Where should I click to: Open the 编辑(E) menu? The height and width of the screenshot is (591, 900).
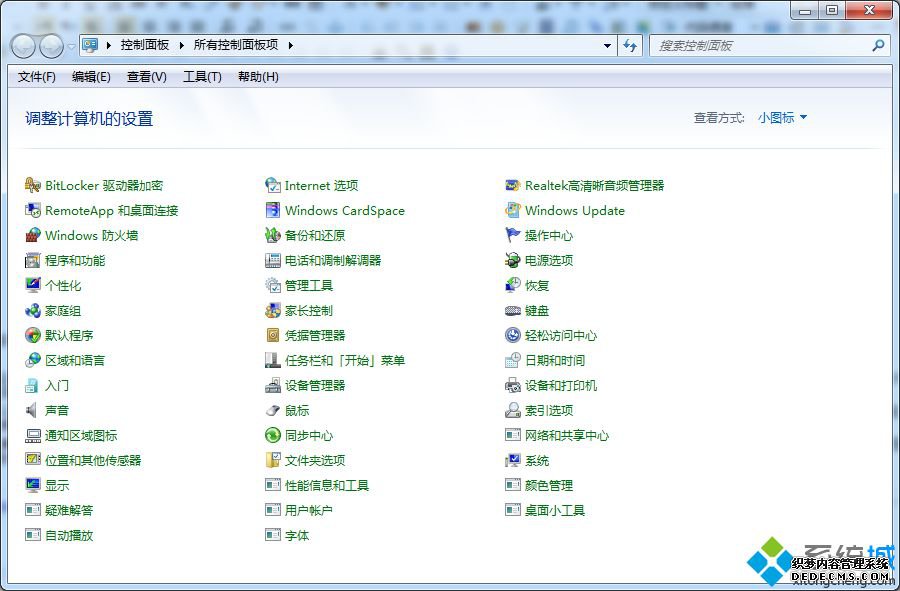click(x=91, y=77)
